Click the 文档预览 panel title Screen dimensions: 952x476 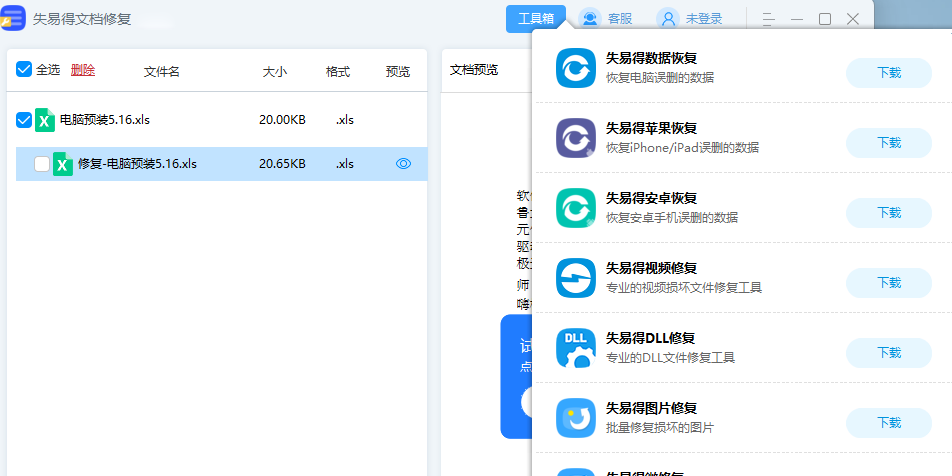pyautogui.click(x=474, y=70)
